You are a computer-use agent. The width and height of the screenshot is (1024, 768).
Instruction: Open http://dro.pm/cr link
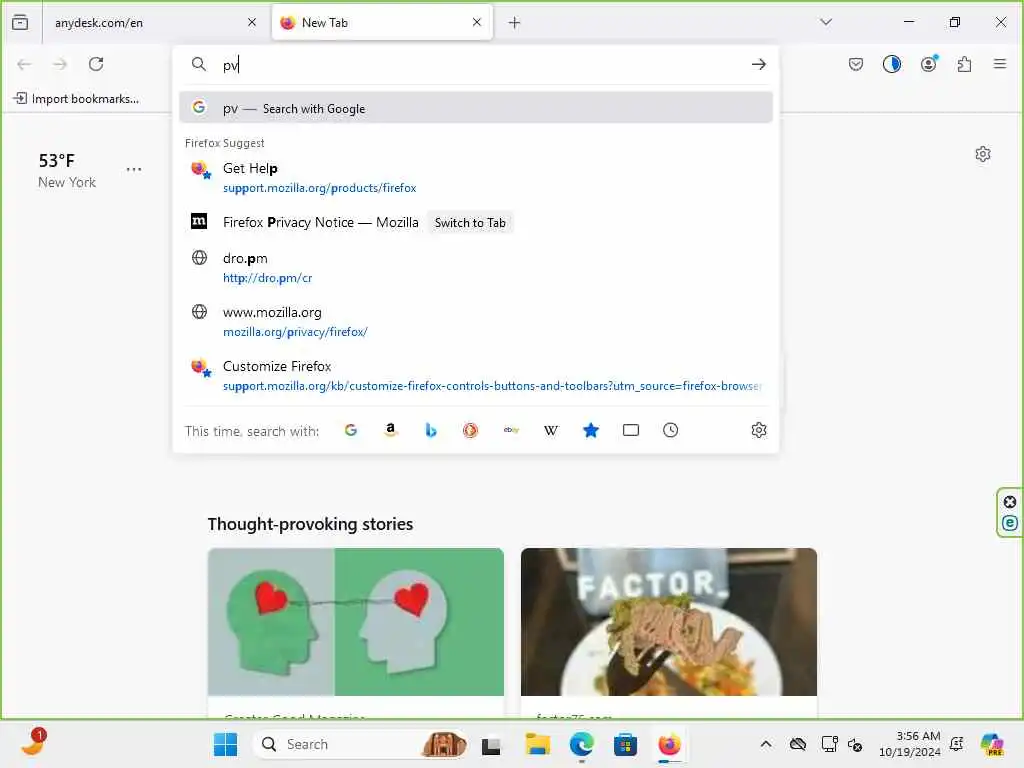[267, 278]
